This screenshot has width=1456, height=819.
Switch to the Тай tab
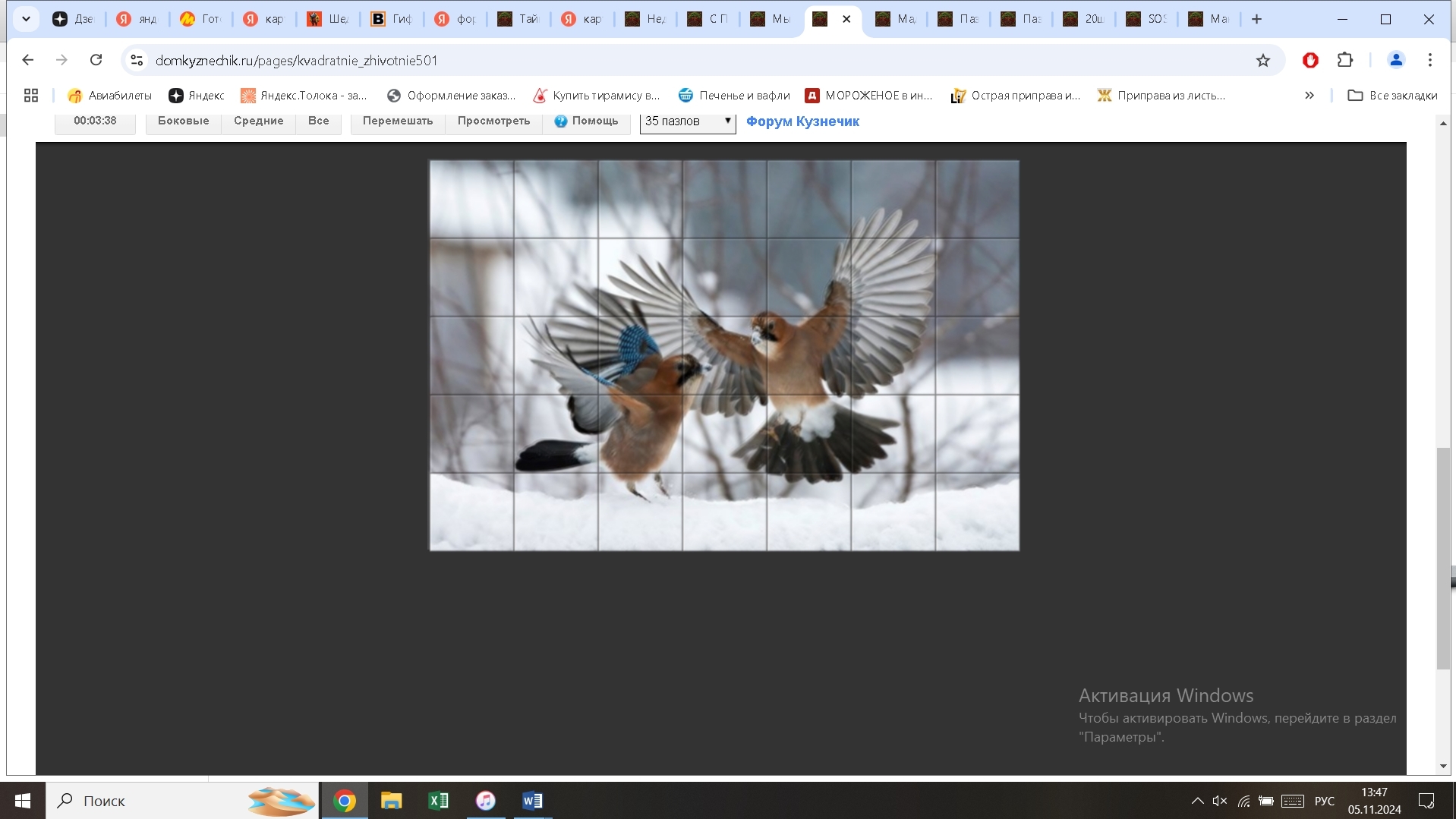pyautogui.click(x=518, y=19)
